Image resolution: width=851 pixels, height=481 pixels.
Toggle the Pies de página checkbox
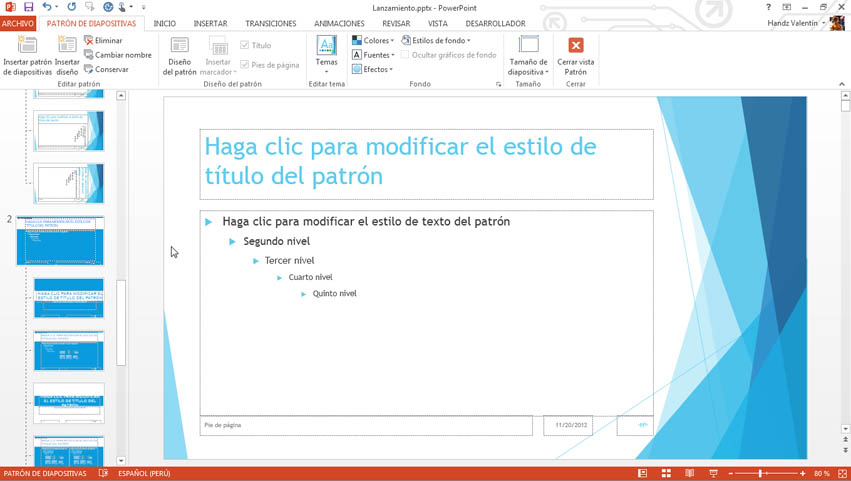pos(245,65)
